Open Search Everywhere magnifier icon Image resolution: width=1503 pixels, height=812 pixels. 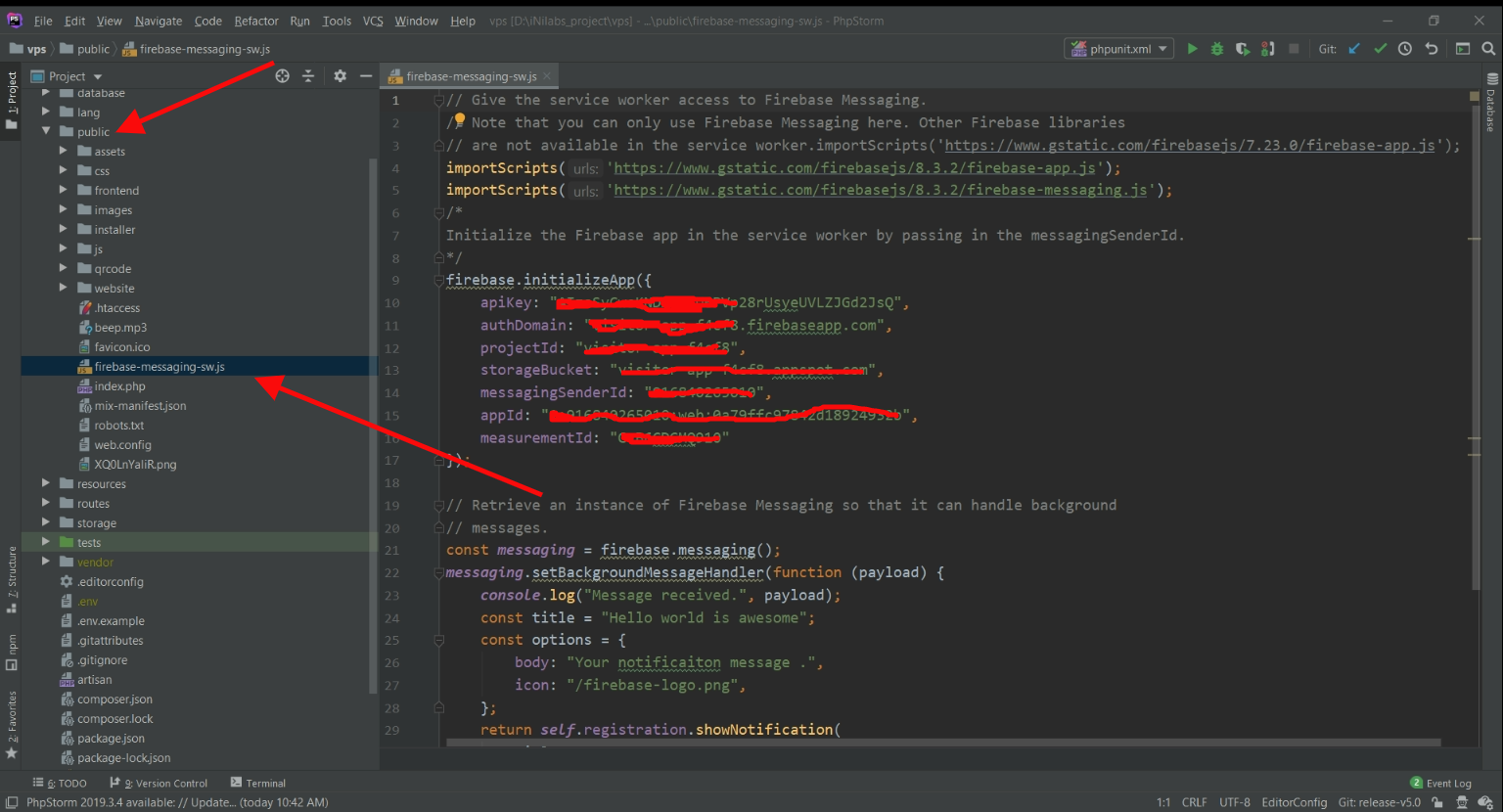pyautogui.click(x=1488, y=49)
